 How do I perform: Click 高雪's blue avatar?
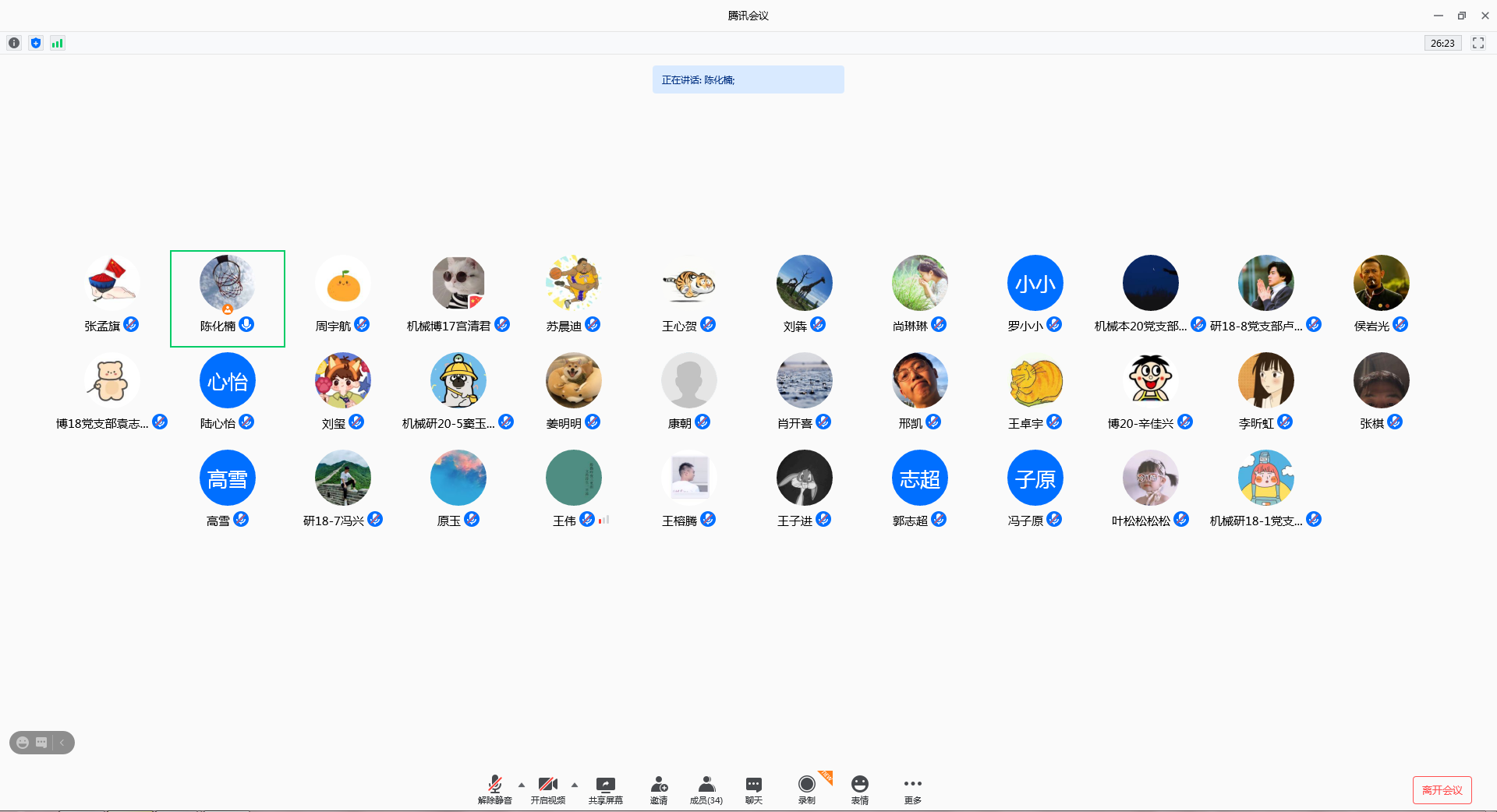[x=227, y=478]
